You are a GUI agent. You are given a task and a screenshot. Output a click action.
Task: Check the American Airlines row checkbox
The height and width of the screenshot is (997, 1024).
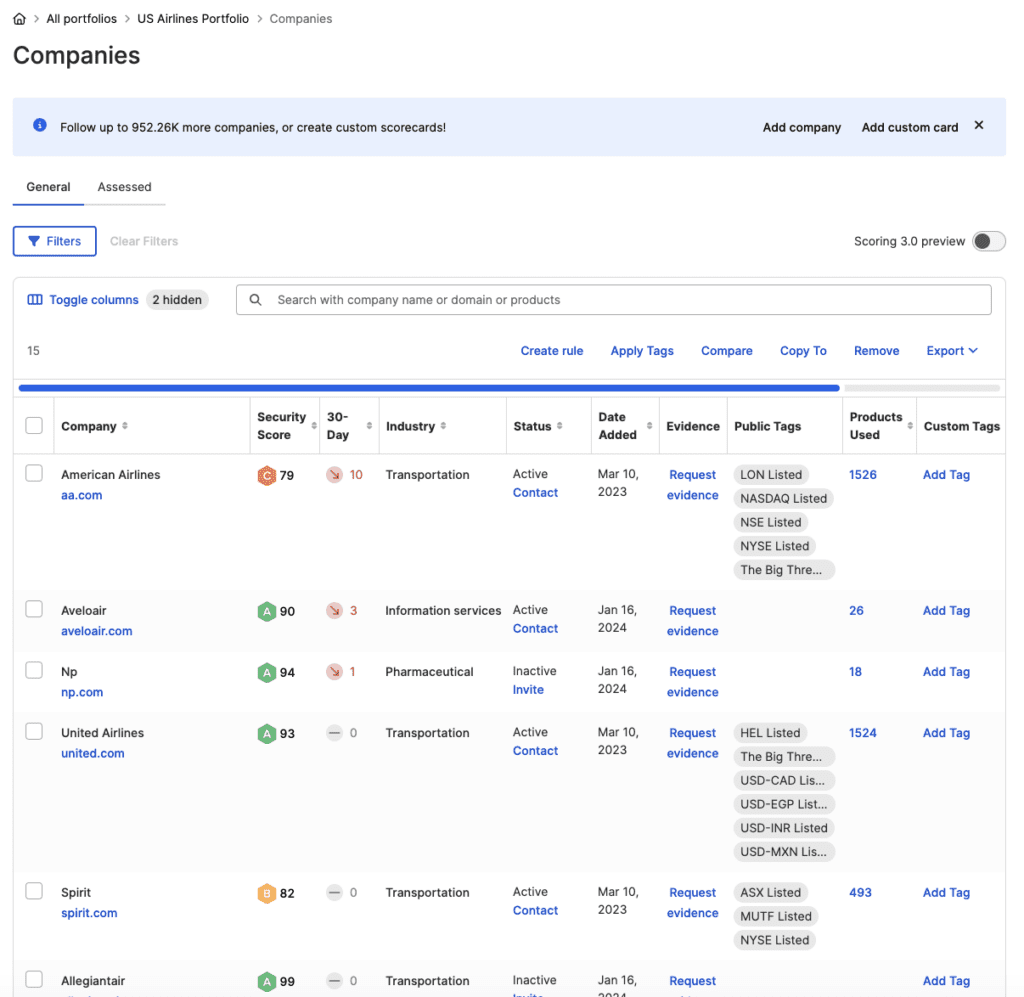coord(34,473)
